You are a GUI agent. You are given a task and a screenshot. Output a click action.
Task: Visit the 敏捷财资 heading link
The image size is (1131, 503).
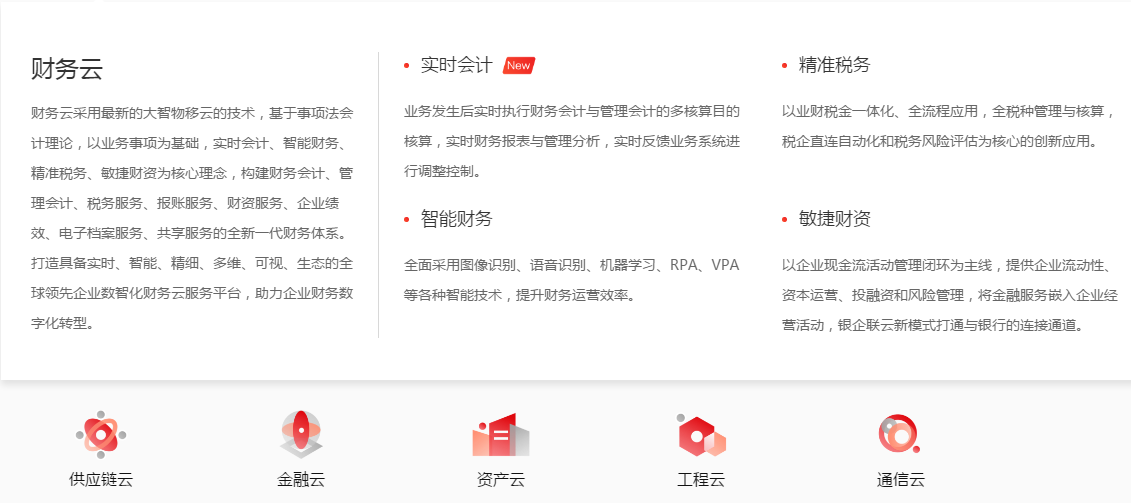pos(835,219)
